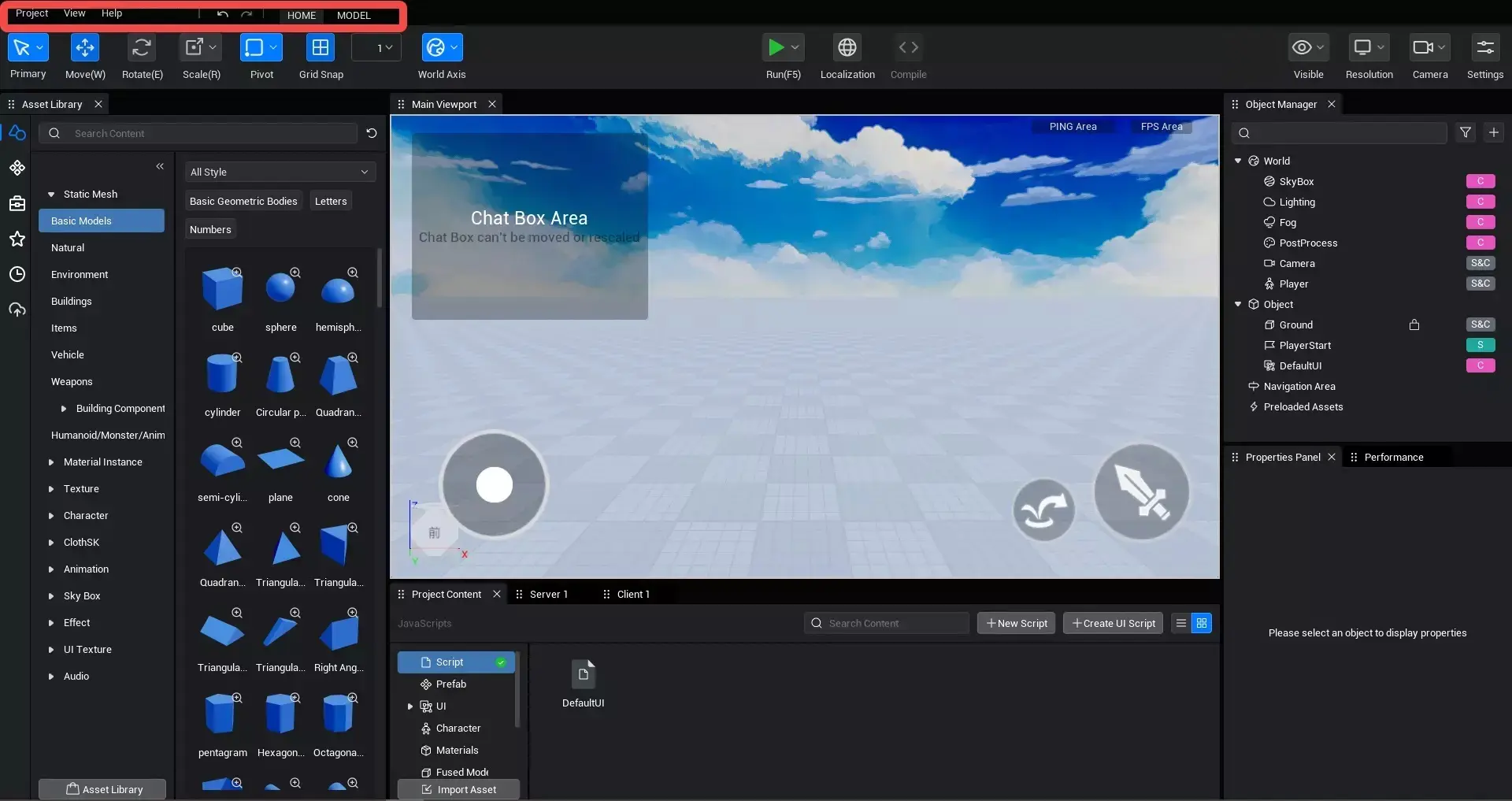
Task: Click the Pivot tool icon
Action: click(x=254, y=47)
